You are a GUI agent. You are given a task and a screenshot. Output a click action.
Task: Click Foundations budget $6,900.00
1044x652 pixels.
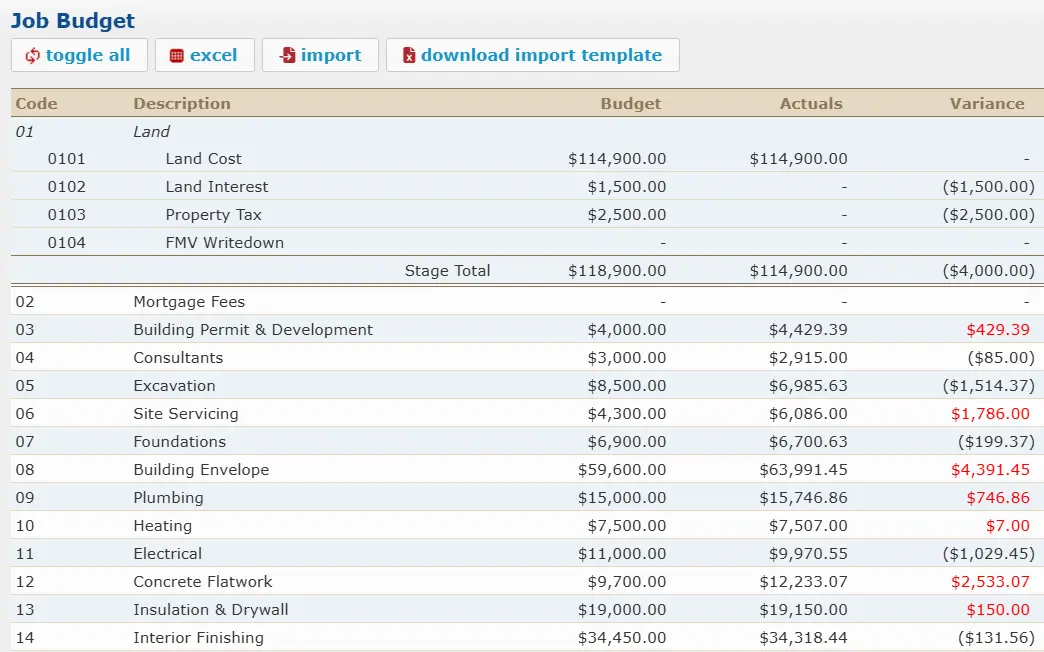pyautogui.click(x=627, y=441)
